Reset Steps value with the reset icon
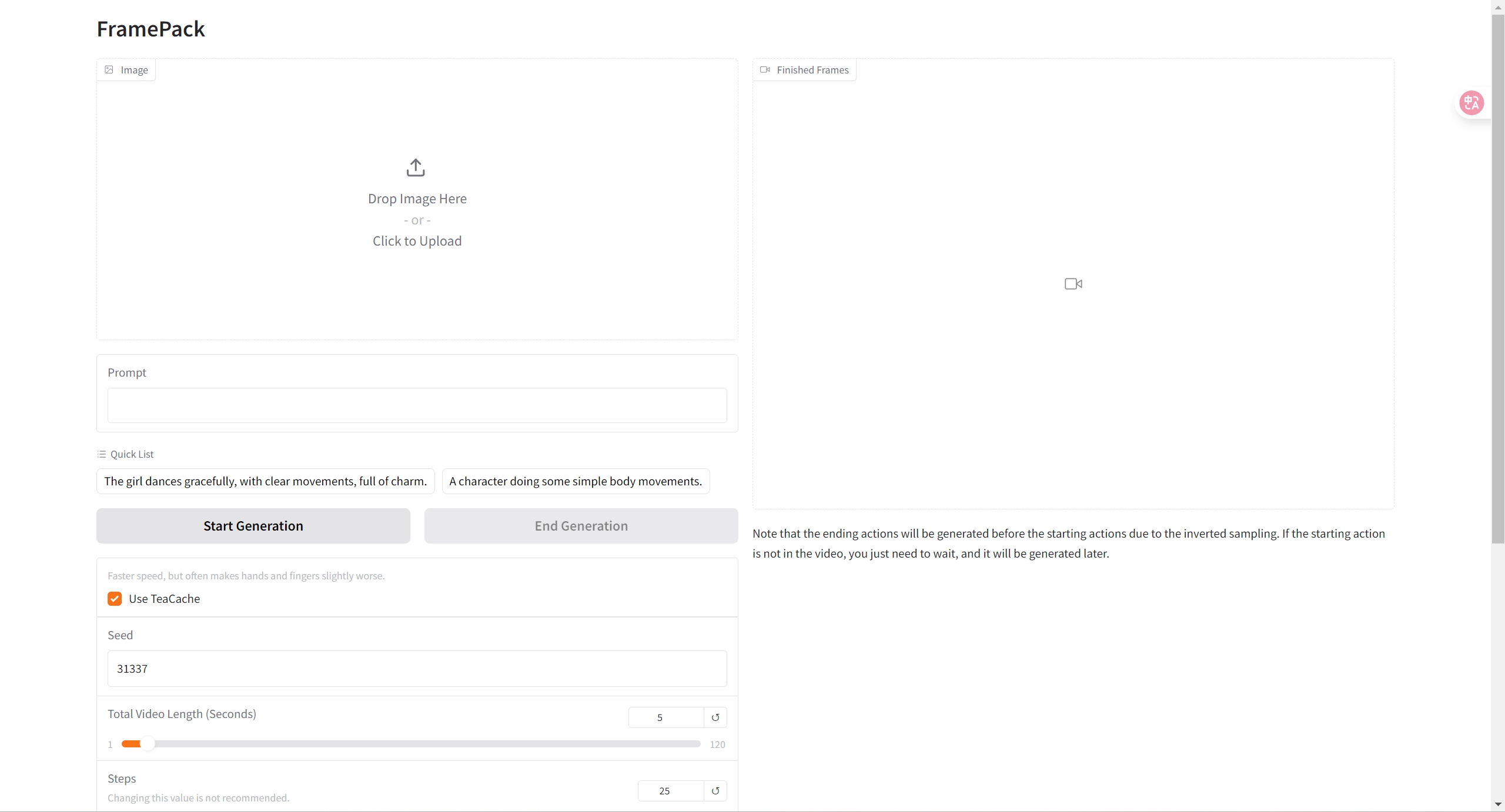This screenshot has width=1505, height=812. pyautogui.click(x=715, y=791)
